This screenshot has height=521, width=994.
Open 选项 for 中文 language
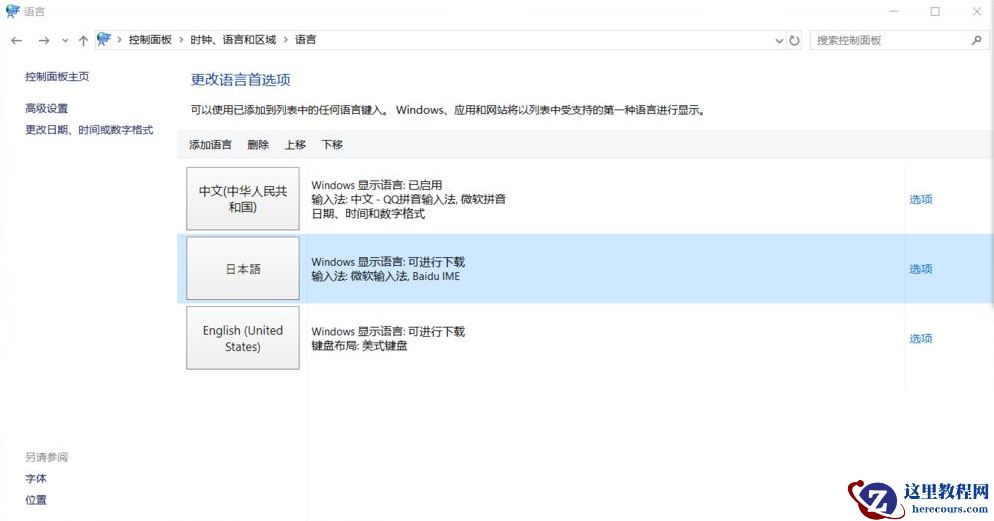[x=920, y=199]
